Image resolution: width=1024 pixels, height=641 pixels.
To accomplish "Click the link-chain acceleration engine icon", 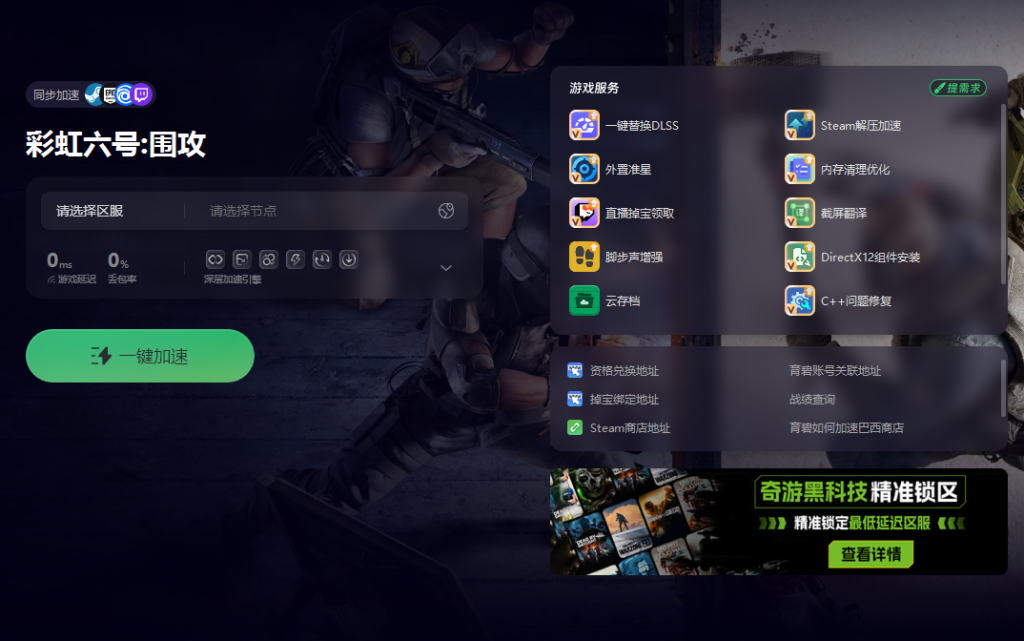I will point(215,260).
